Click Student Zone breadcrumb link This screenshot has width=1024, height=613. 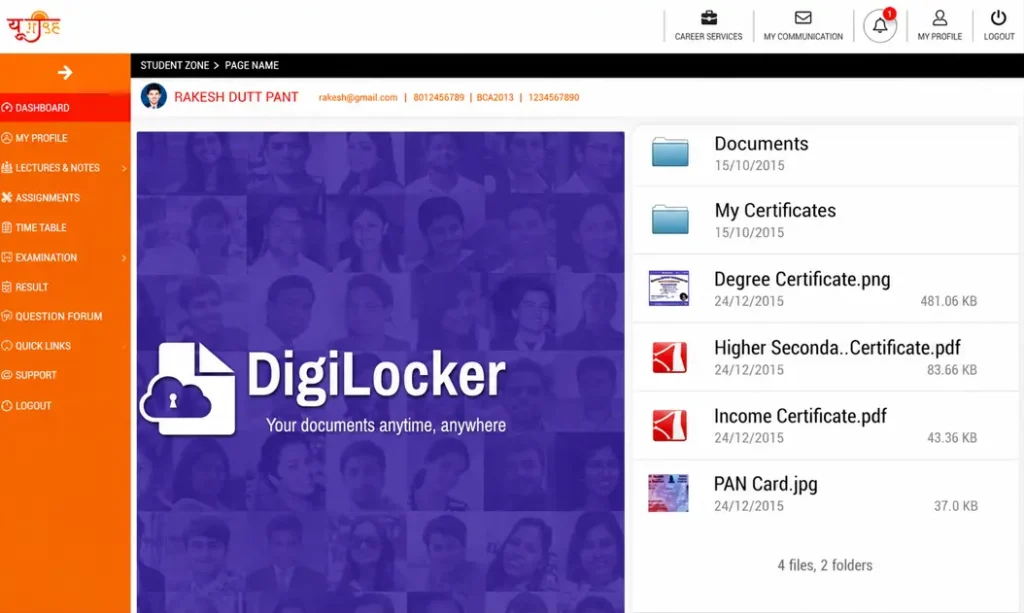[x=174, y=65]
